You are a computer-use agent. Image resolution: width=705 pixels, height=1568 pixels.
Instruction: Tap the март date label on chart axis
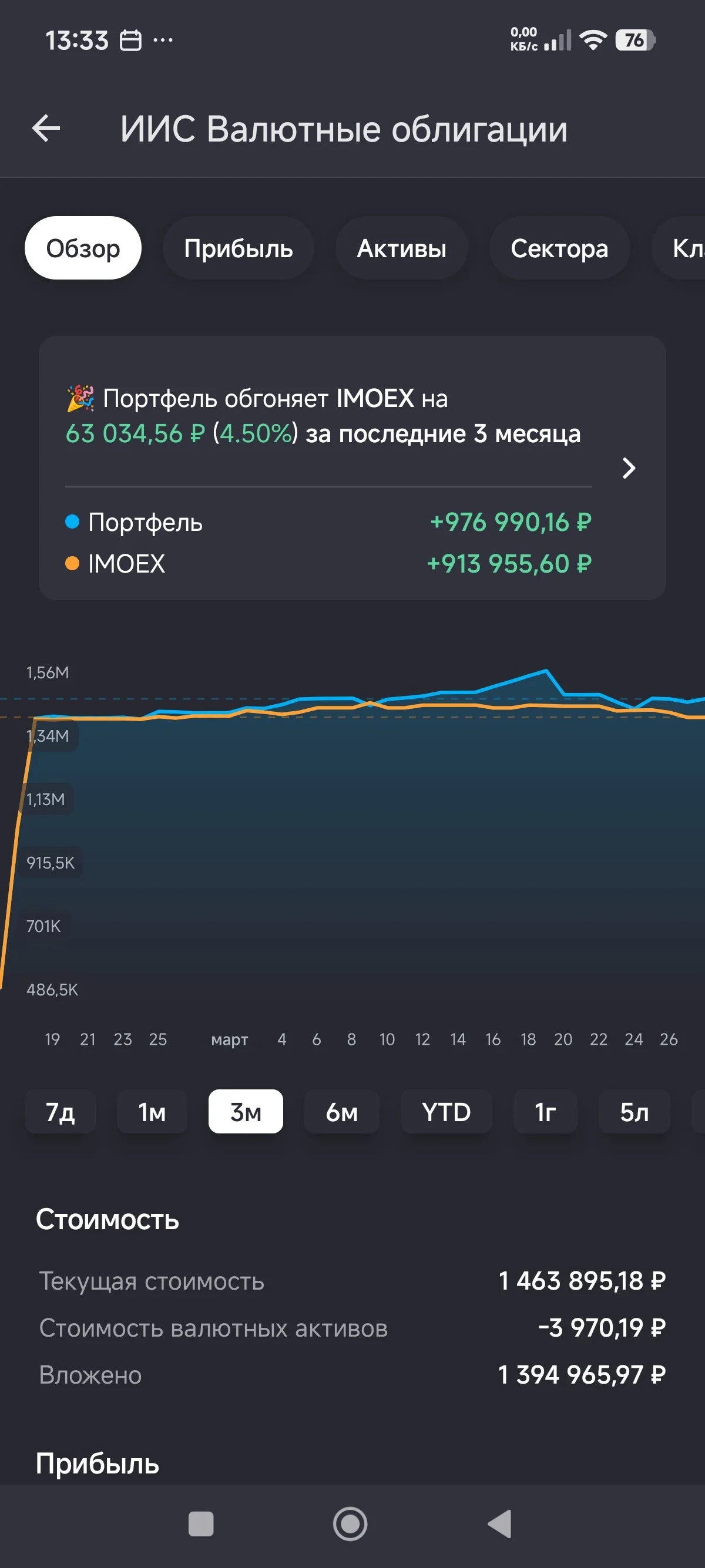point(230,1039)
